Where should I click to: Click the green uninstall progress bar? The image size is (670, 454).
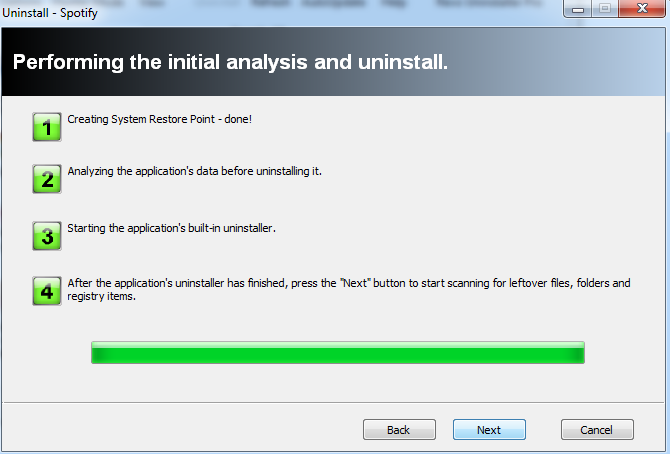(x=338, y=353)
